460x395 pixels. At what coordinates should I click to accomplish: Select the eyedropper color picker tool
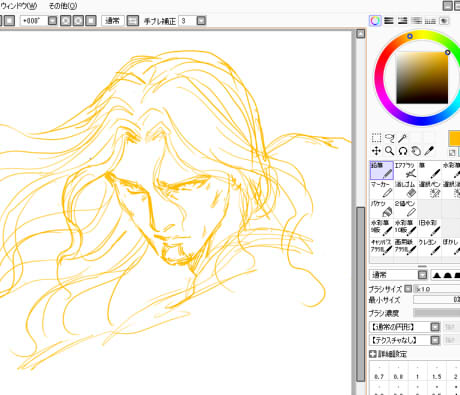coord(429,151)
